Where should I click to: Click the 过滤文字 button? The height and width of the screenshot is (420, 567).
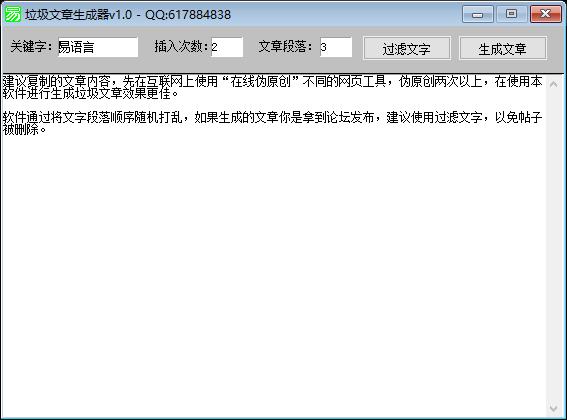[x=407, y=48]
